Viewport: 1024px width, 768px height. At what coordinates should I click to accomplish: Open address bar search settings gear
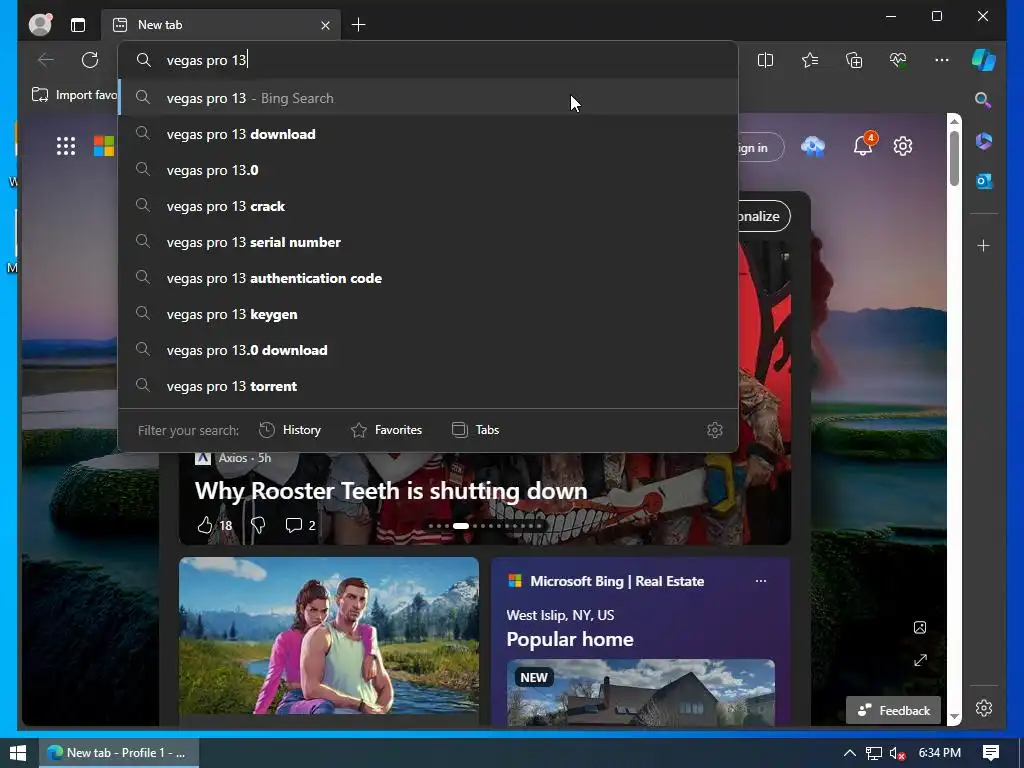tap(714, 430)
